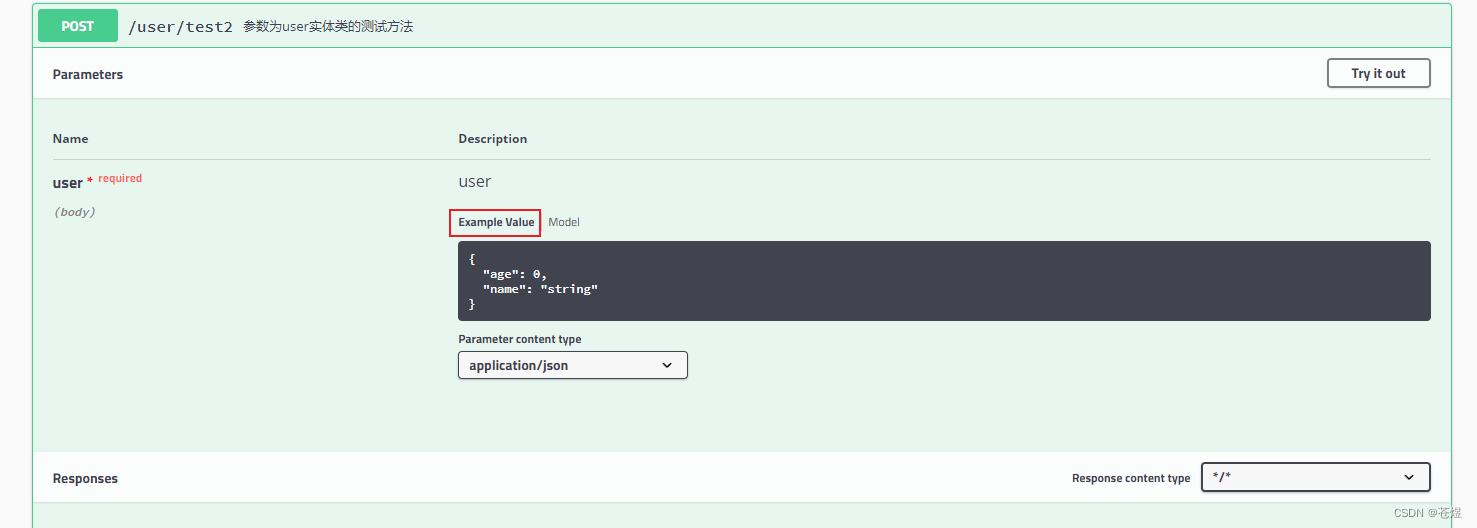
Task: Click the user parameter name
Action: tap(68, 183)
